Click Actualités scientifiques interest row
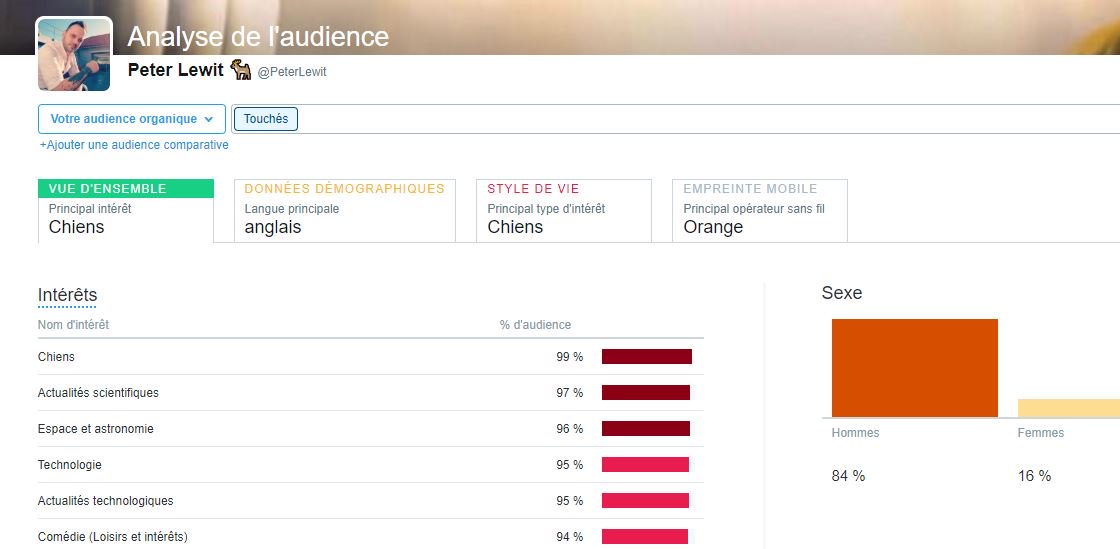Screen dimensions: 1120x549 [x=371, y=393]
